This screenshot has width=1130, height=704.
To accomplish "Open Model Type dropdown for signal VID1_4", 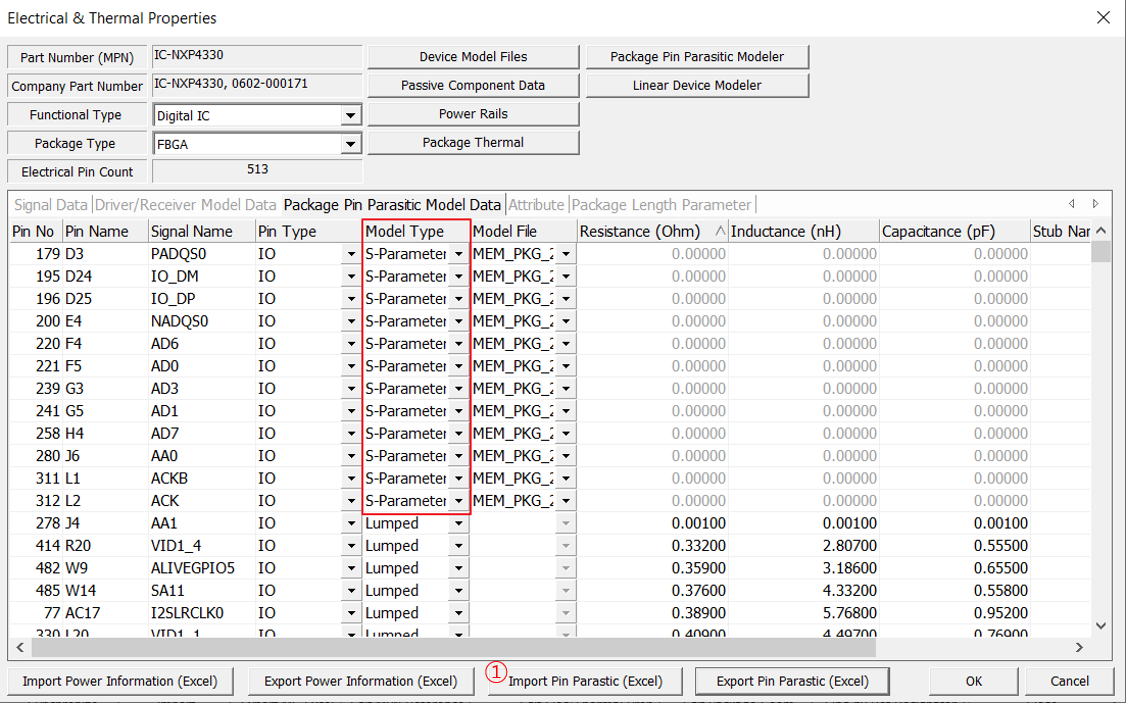I will 458,545.
